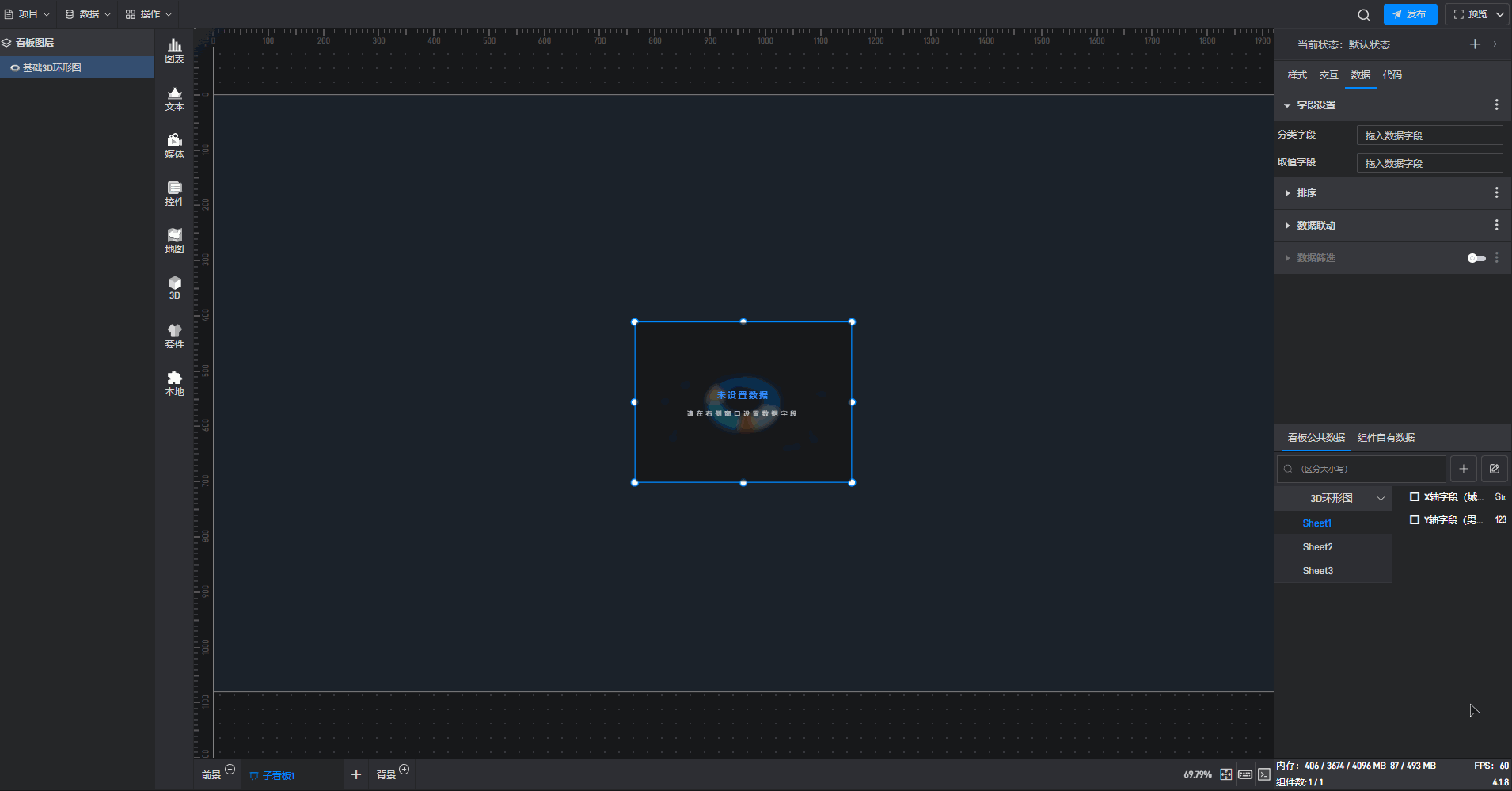Click the search magnifier icon in top bar

click(1363, 14)
